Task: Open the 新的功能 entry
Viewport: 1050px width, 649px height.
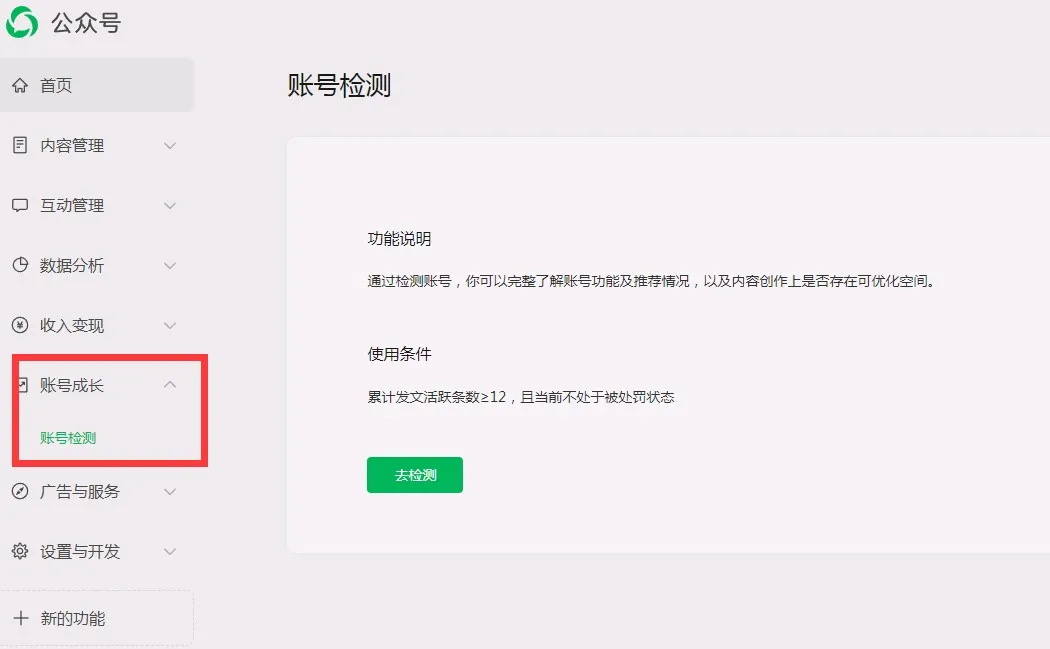Action: click(72, 619)
